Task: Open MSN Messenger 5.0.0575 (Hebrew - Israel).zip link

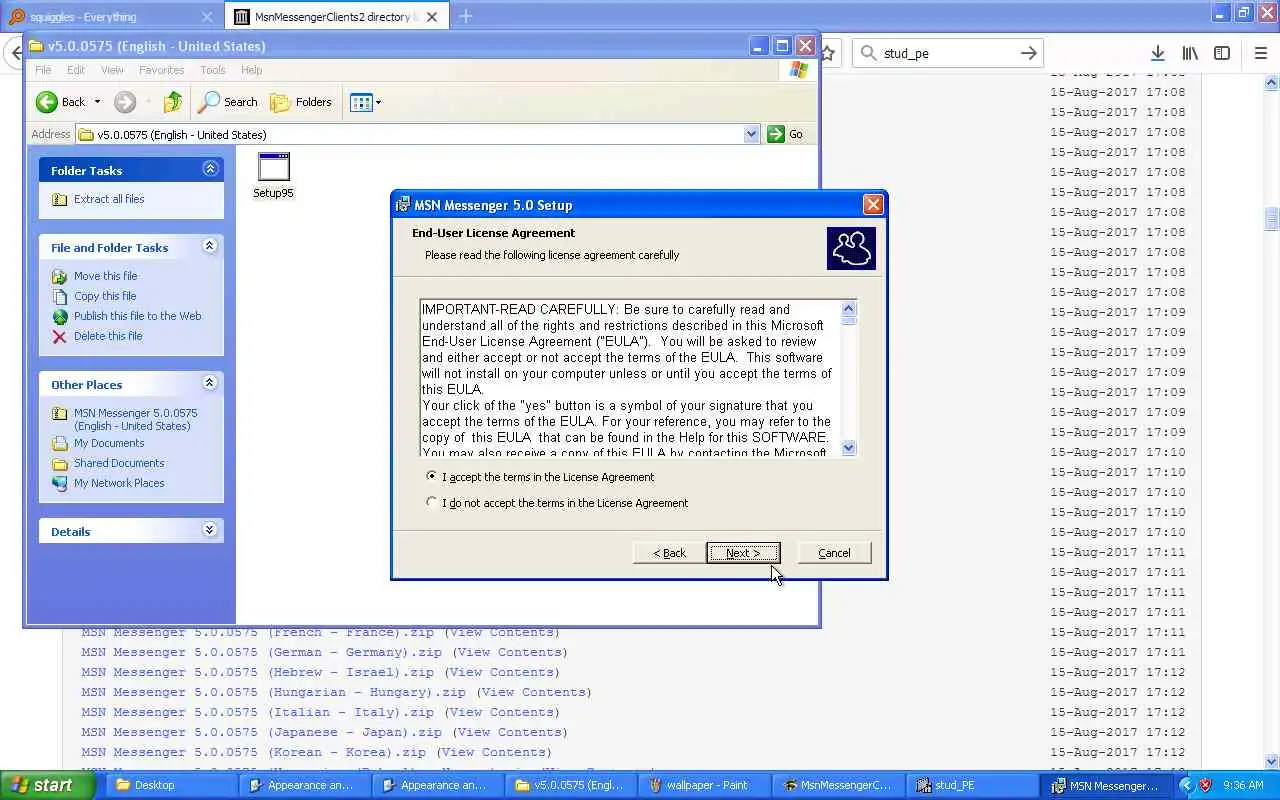Action: pyautogui.click(x=258, y=672)
